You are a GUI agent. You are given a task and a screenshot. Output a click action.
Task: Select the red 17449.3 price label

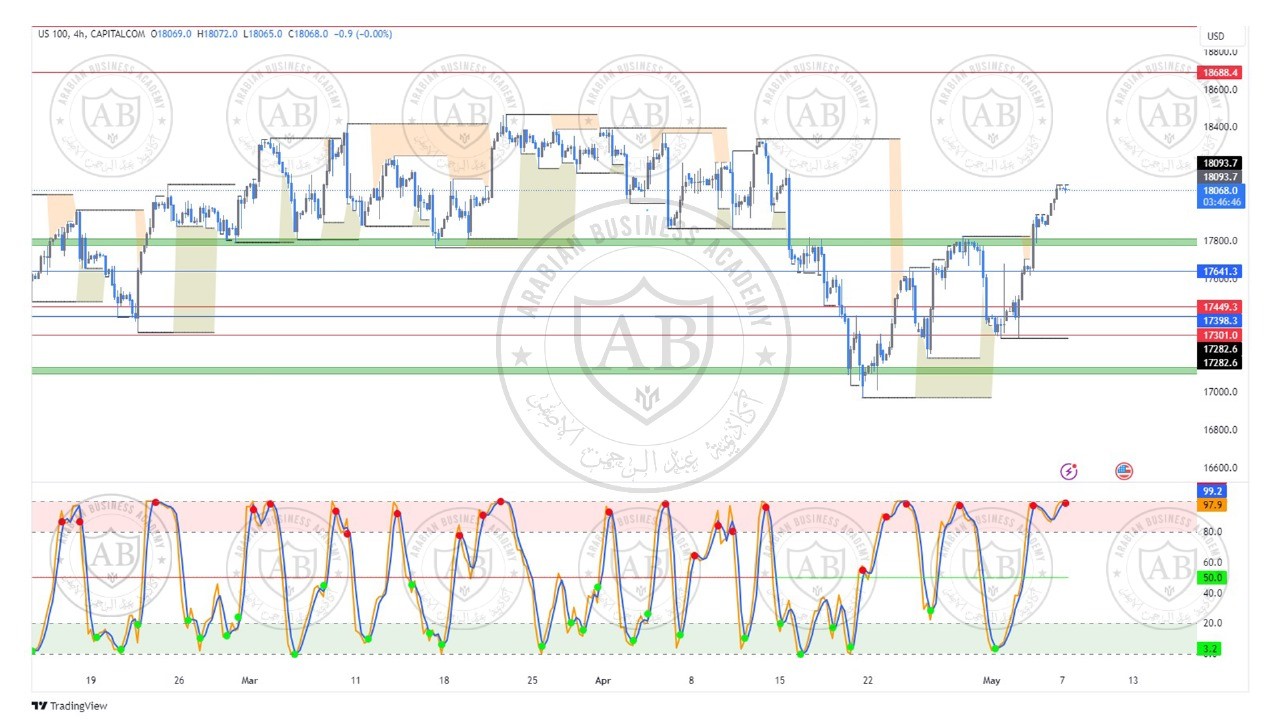click(x=1220, y=307)
